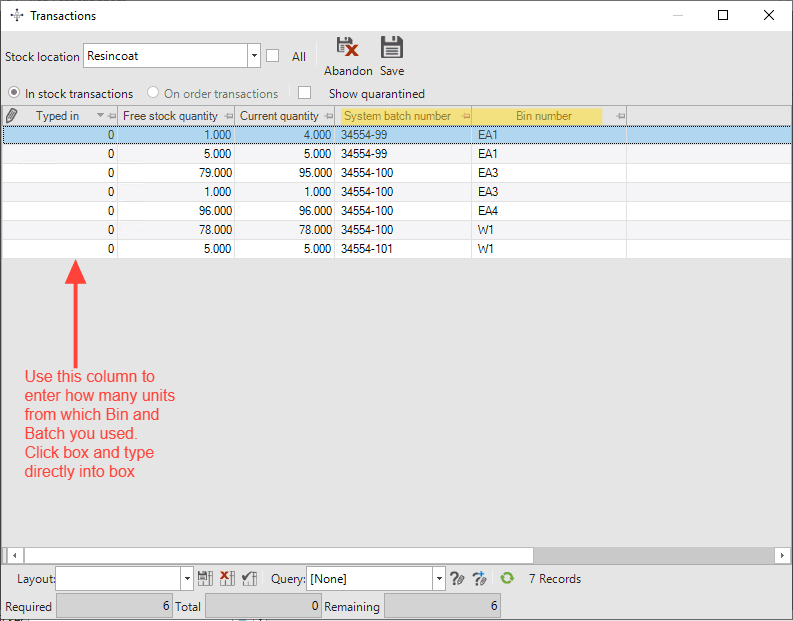This screenshot has height=621, width=793.
Task: Click the scrollbar right arrow
Action: (x=782, y=555)
